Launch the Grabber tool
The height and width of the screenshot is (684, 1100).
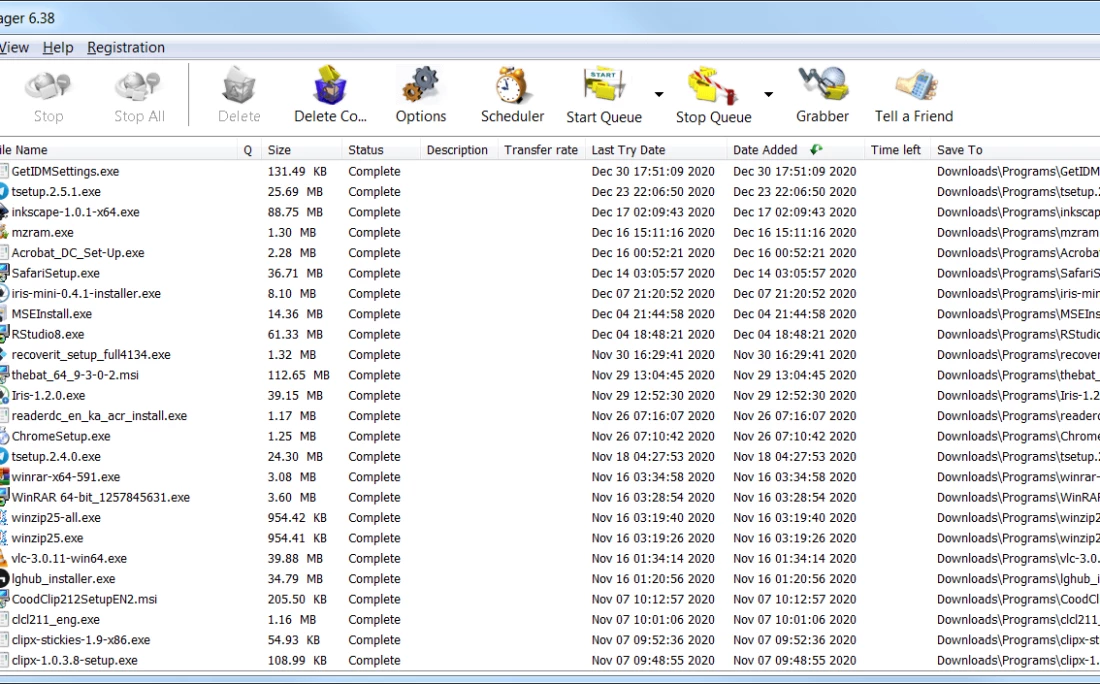point(822,87)
